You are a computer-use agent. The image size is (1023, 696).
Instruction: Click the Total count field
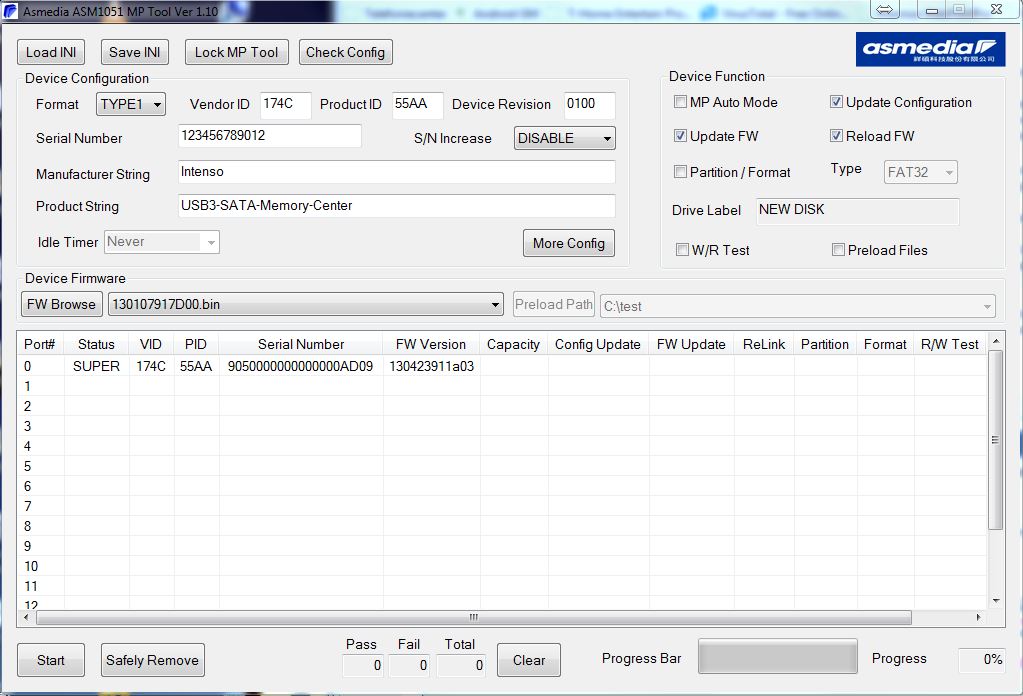point(461,665)
